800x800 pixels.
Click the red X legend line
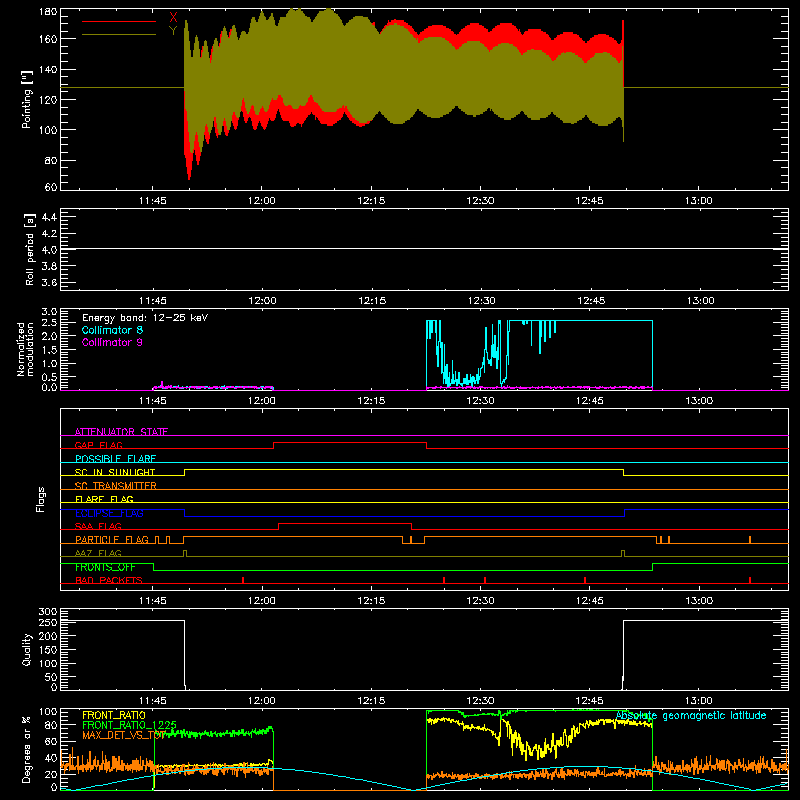(x=119, y=21)
